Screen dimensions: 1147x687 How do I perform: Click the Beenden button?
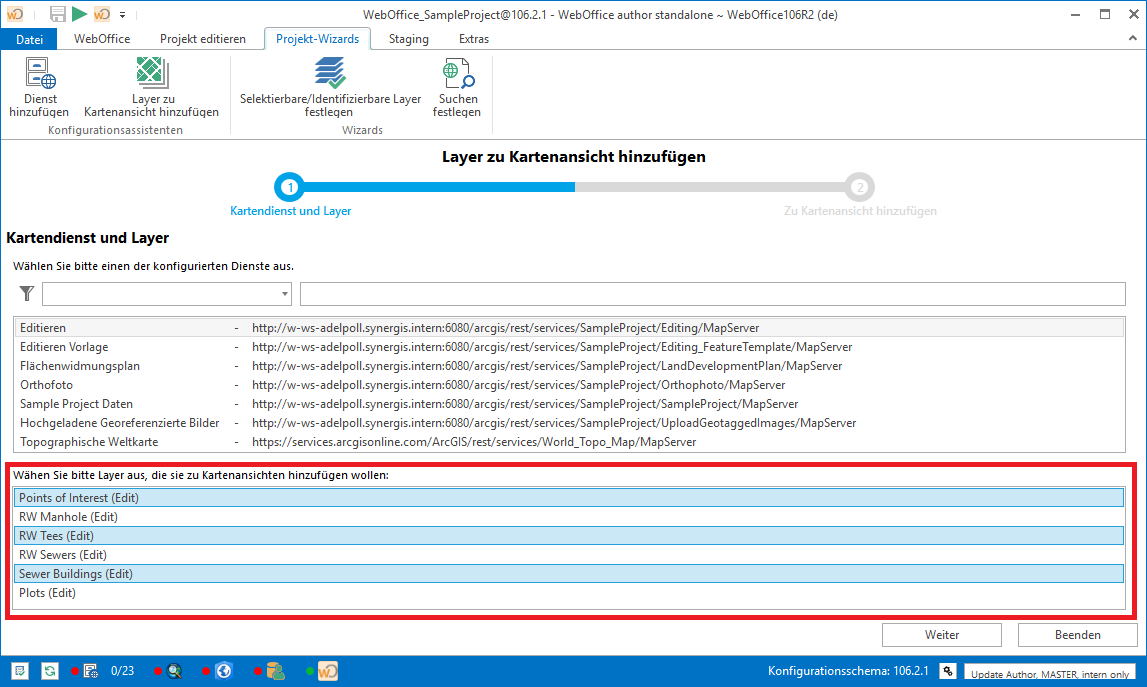(1077, 635)
